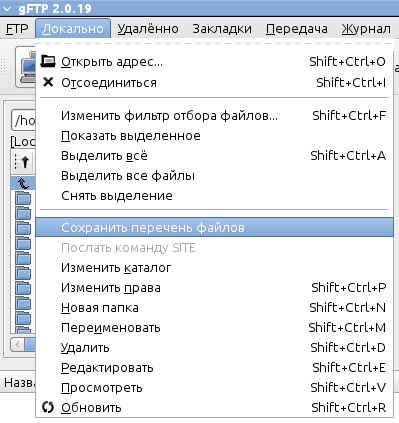Click the X disconnect icon in menu

[48, 82]
